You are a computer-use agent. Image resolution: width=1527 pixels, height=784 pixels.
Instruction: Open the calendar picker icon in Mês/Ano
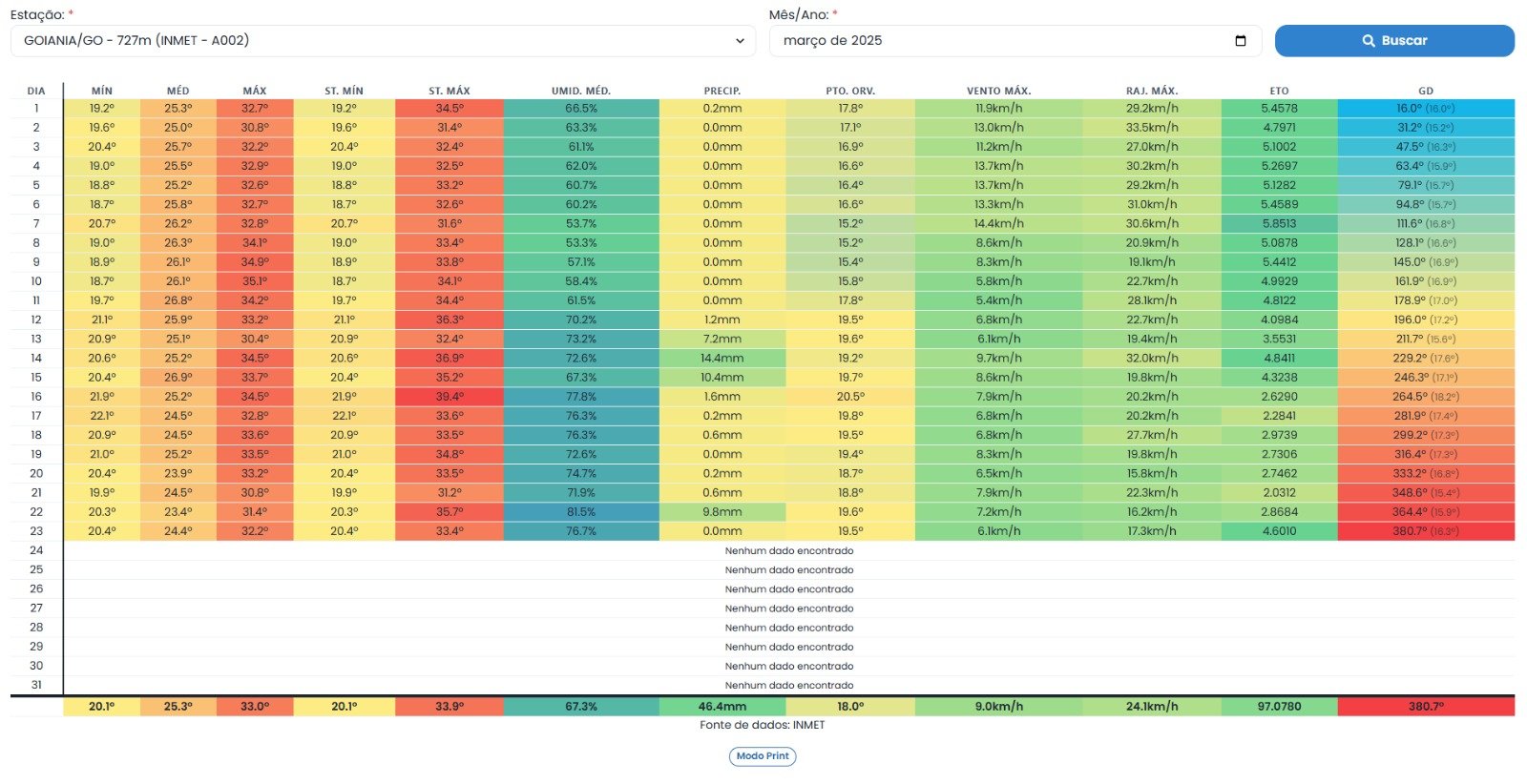tap(1241, 41)
